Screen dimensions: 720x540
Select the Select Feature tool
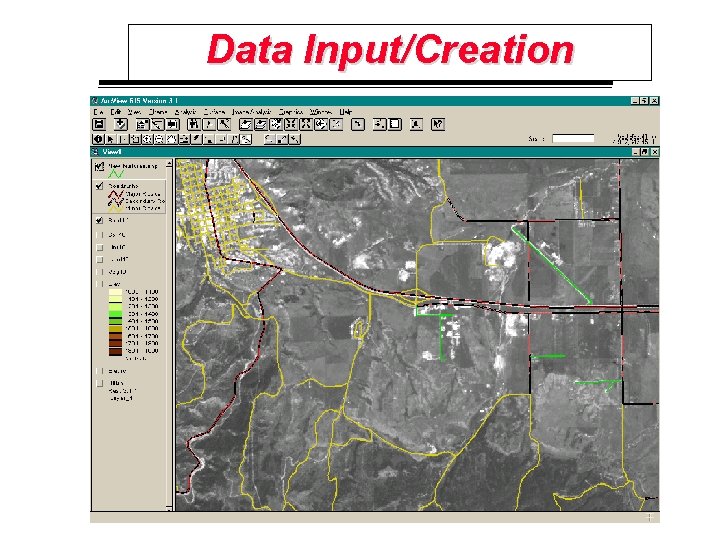(135, 139)
